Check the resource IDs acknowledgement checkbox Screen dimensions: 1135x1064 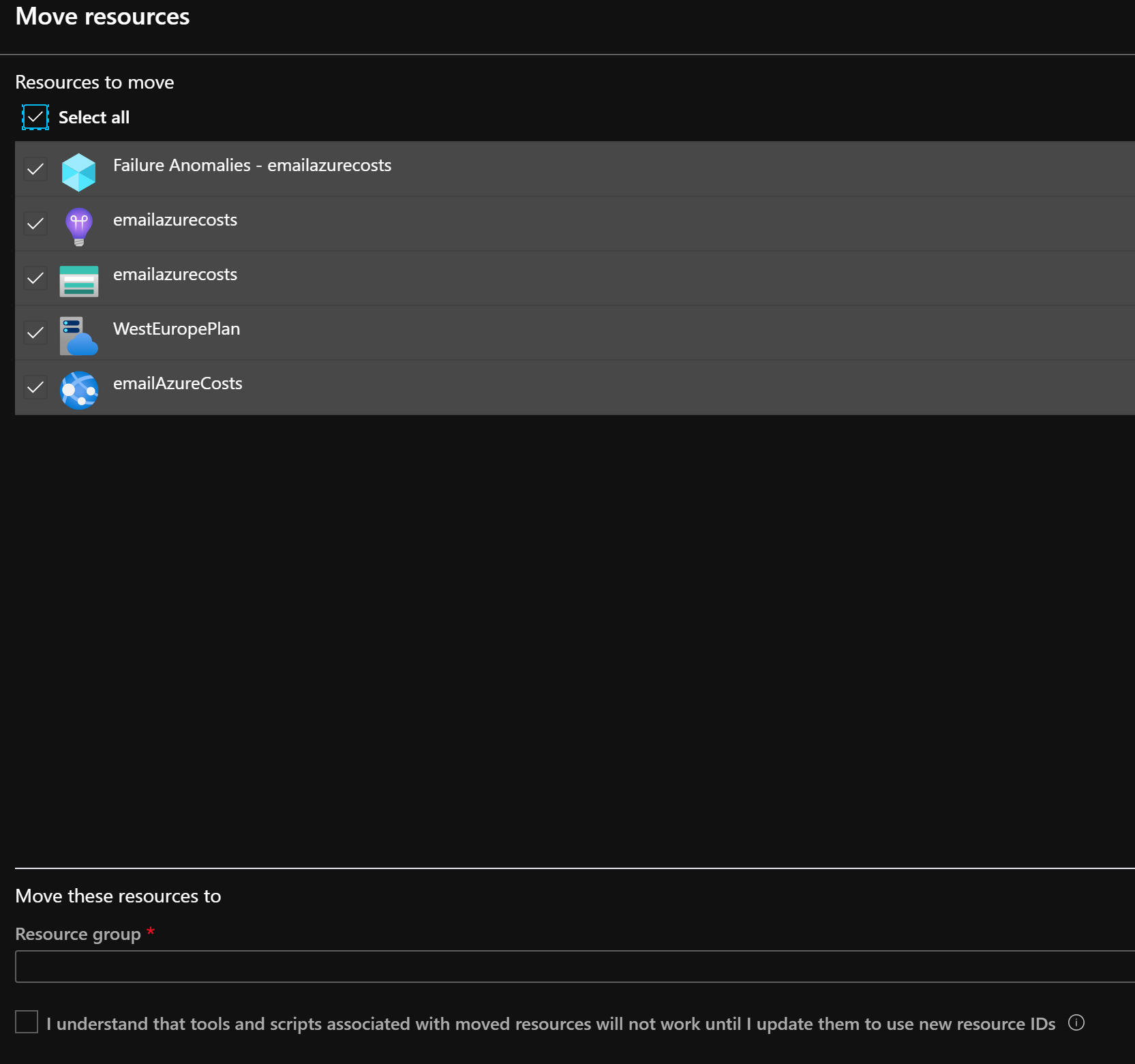(27, 1022)
